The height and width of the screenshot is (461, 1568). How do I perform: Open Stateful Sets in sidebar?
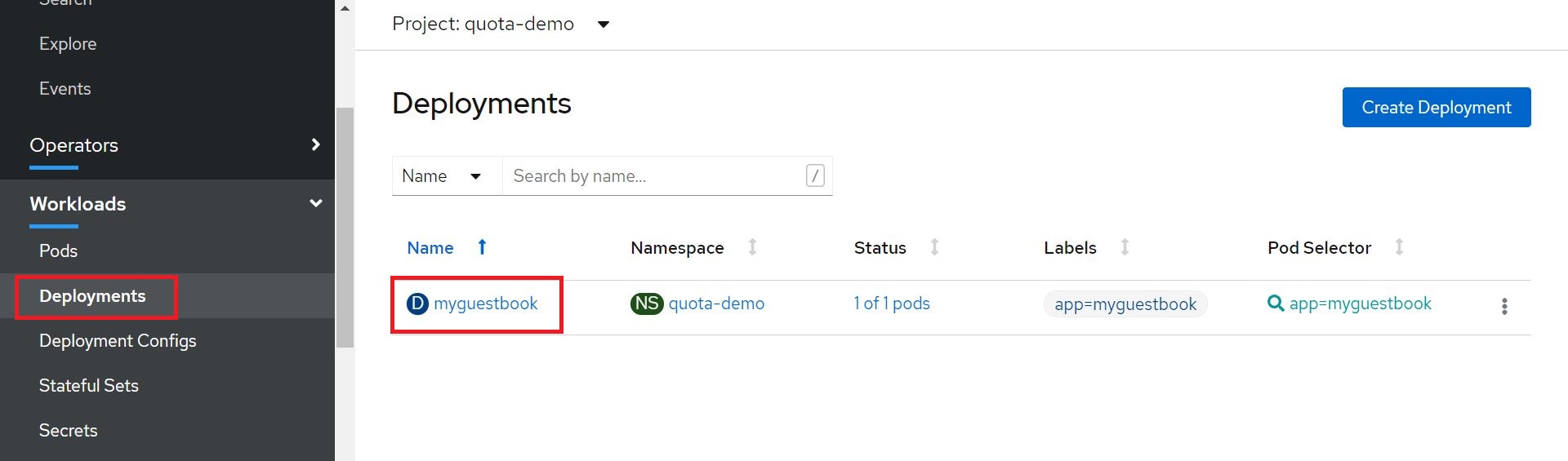pyautogui.click(x=89, y=386)
